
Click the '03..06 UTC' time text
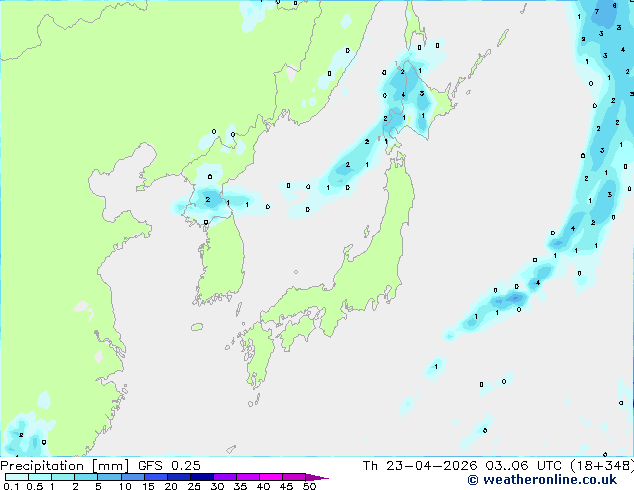[523, 466]
